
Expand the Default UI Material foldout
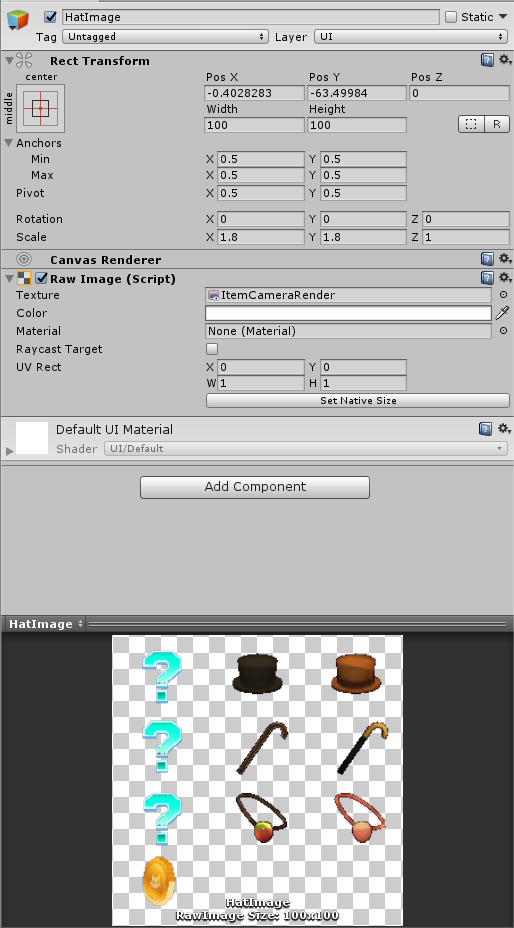[9, 451]
